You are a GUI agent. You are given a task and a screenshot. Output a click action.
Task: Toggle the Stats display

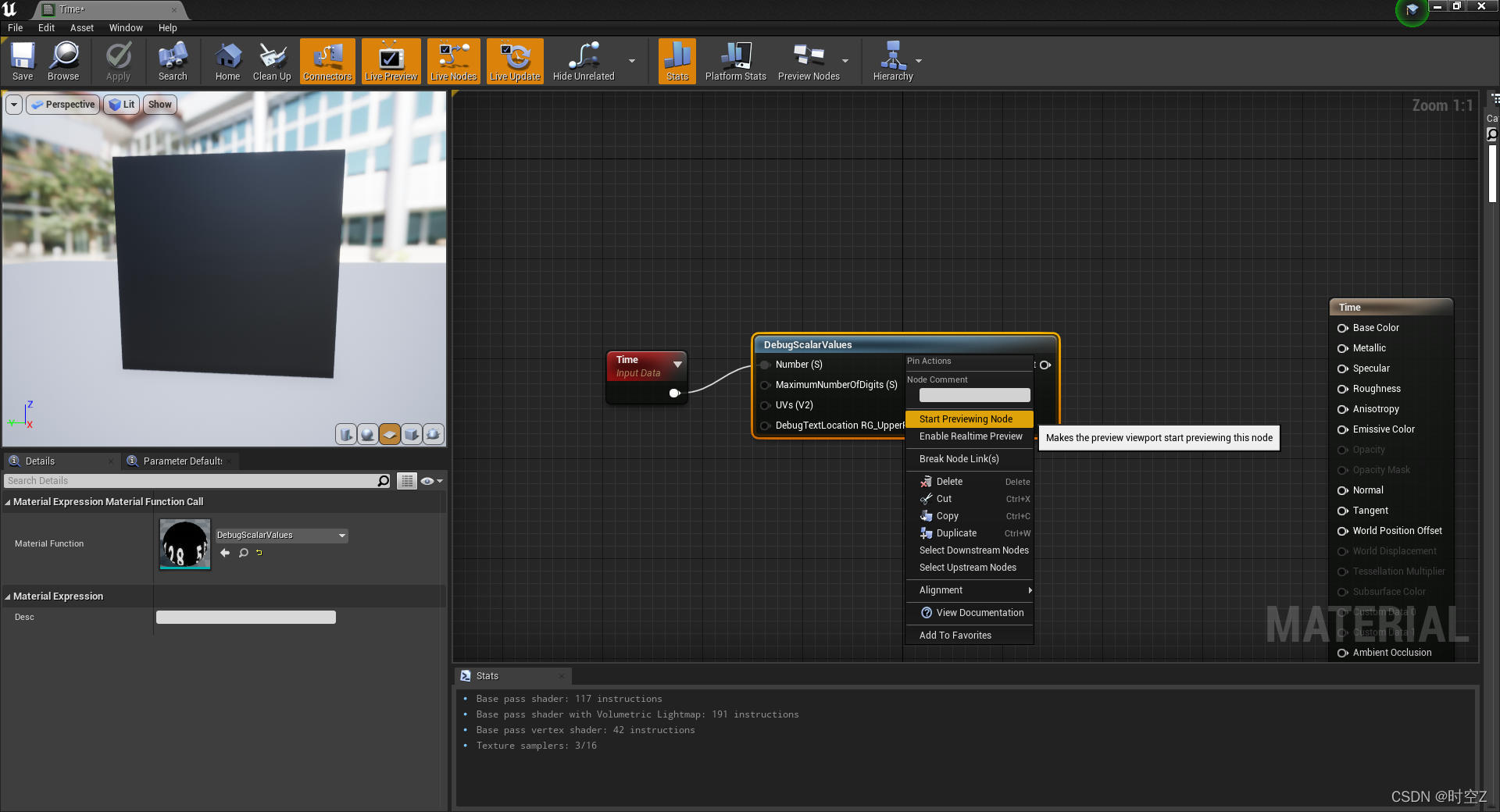point(676,61)
